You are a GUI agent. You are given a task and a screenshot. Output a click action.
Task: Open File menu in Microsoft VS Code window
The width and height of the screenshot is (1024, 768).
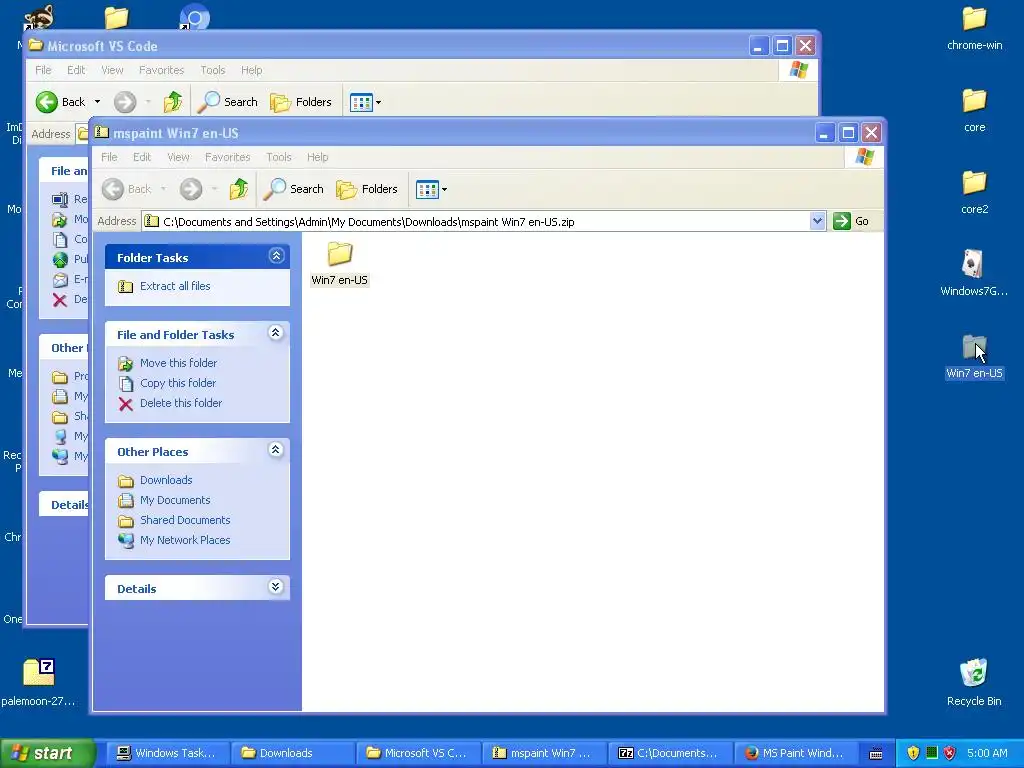coord(43,71)
